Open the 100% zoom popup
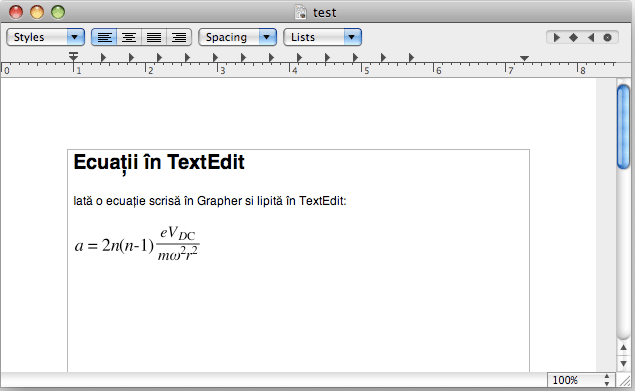 tap(581, 380)
